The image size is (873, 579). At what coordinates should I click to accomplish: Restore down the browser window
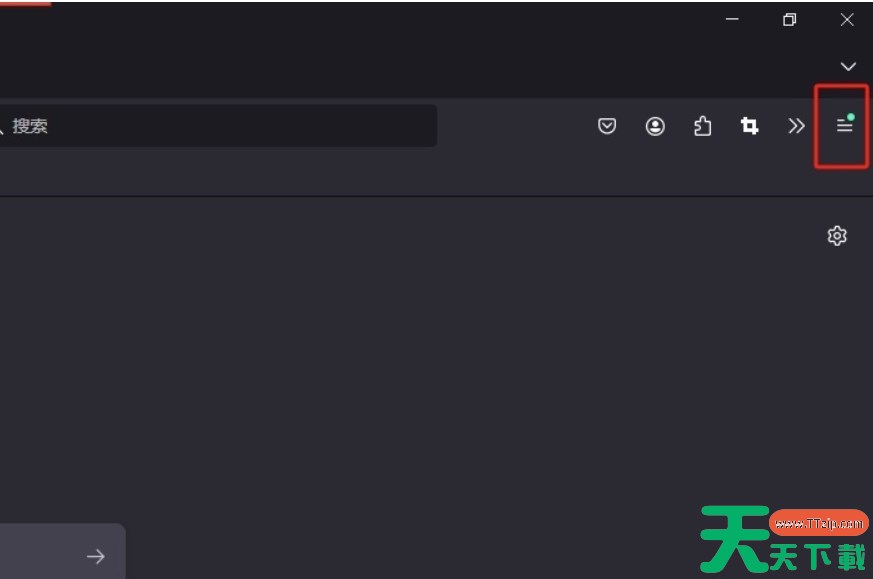pos(790,20)
